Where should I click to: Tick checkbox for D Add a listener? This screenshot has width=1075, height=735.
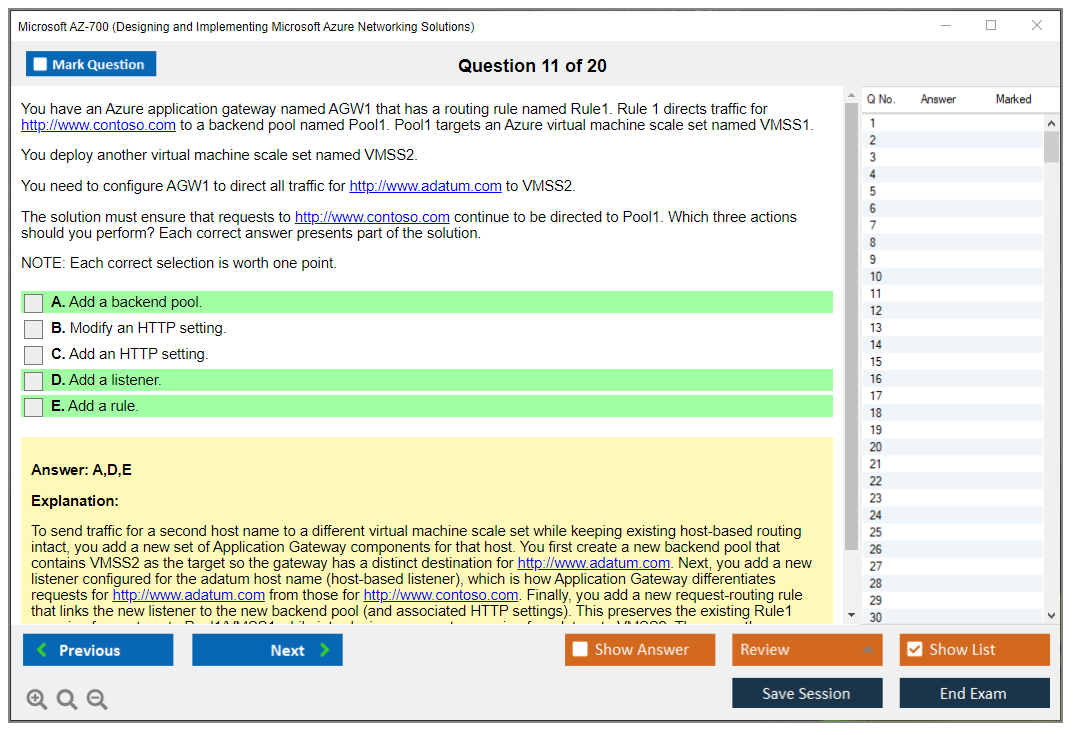[x=34, y=381]
